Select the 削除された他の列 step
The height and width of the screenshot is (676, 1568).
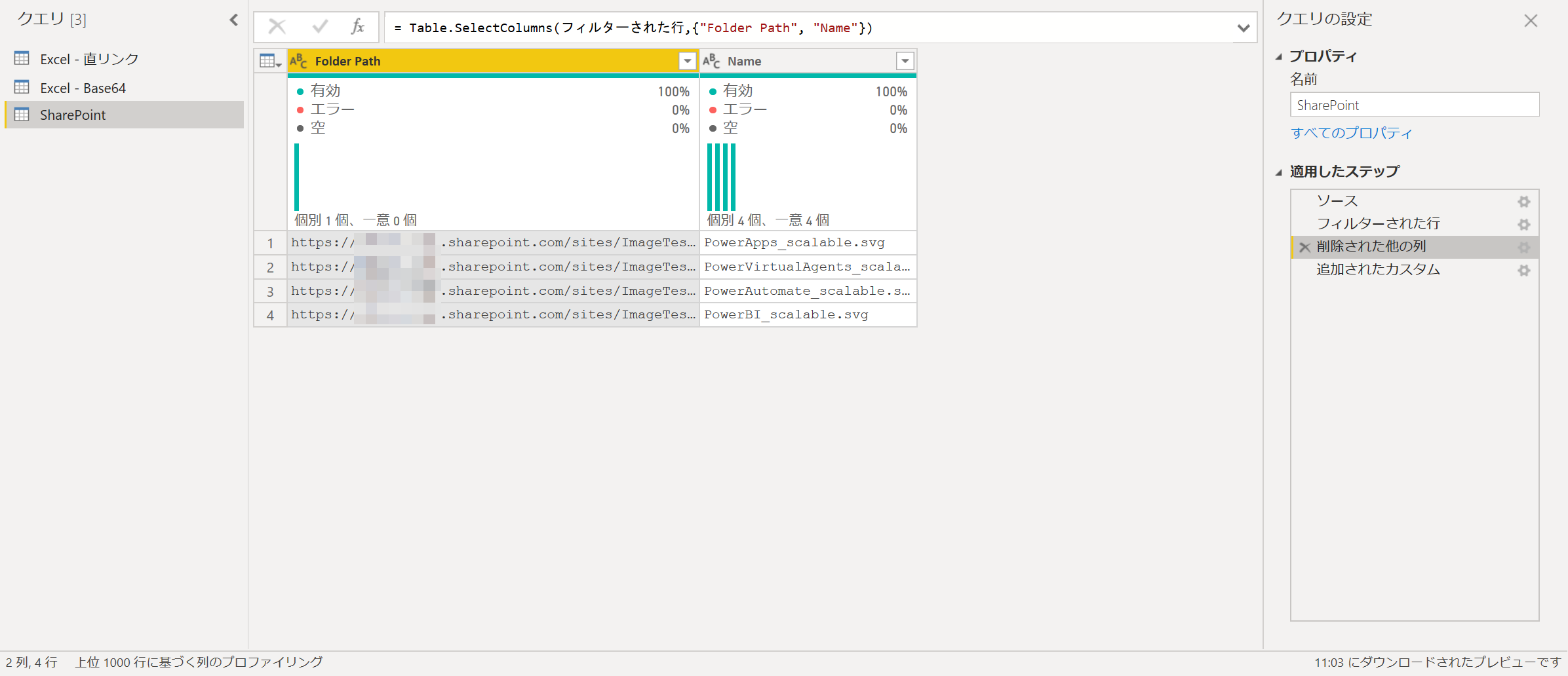pos(1415,247)
